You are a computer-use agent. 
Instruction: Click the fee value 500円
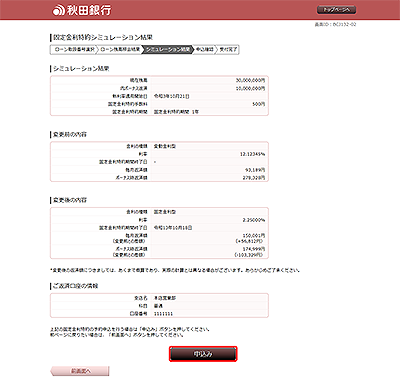259,104
